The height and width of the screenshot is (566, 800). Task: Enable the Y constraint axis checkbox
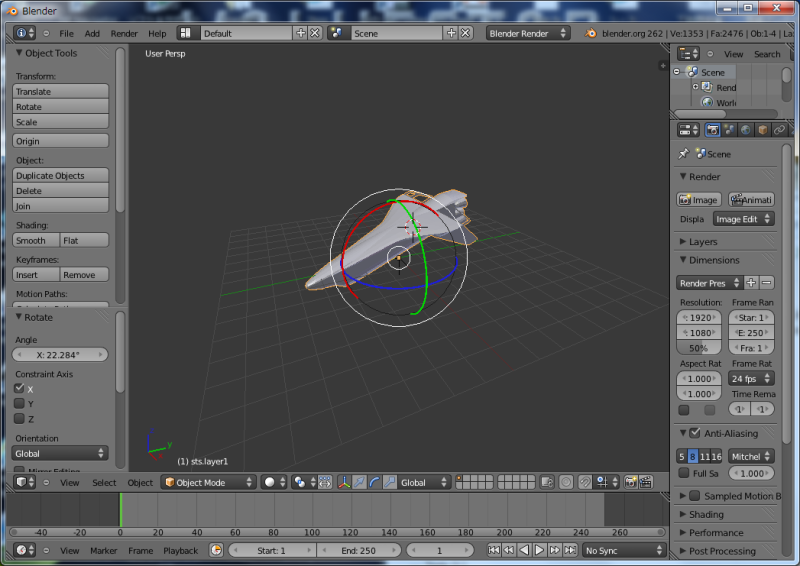(x=19, y=403)
